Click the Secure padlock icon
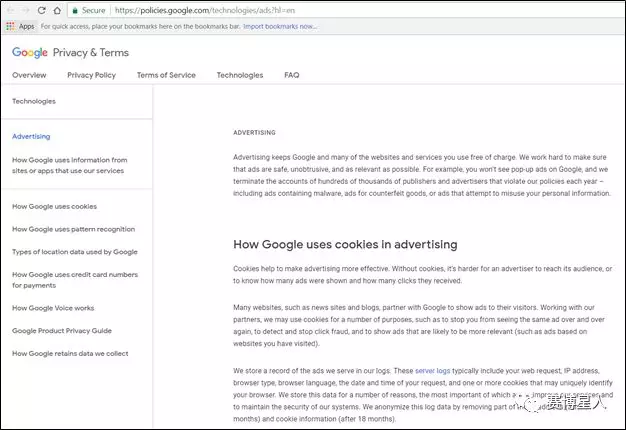Screen dimensions: 626x430 tap(75, 11)
